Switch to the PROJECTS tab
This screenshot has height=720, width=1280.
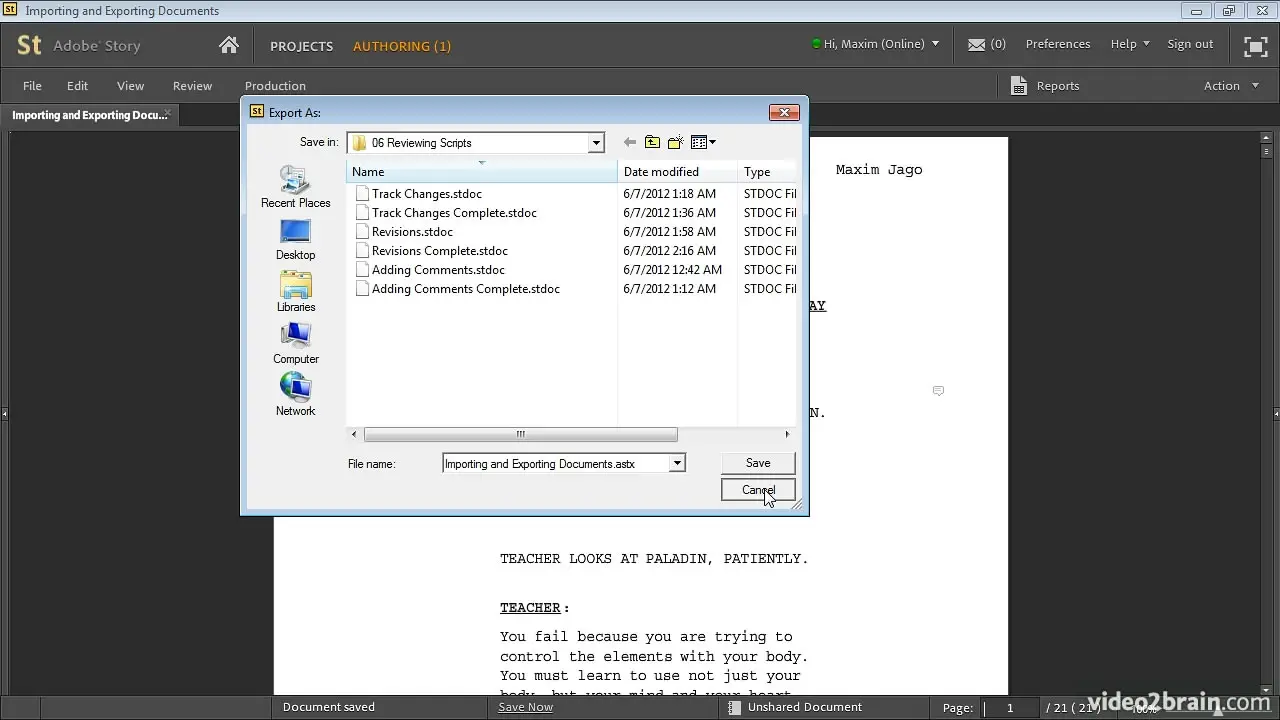point(301,46)
